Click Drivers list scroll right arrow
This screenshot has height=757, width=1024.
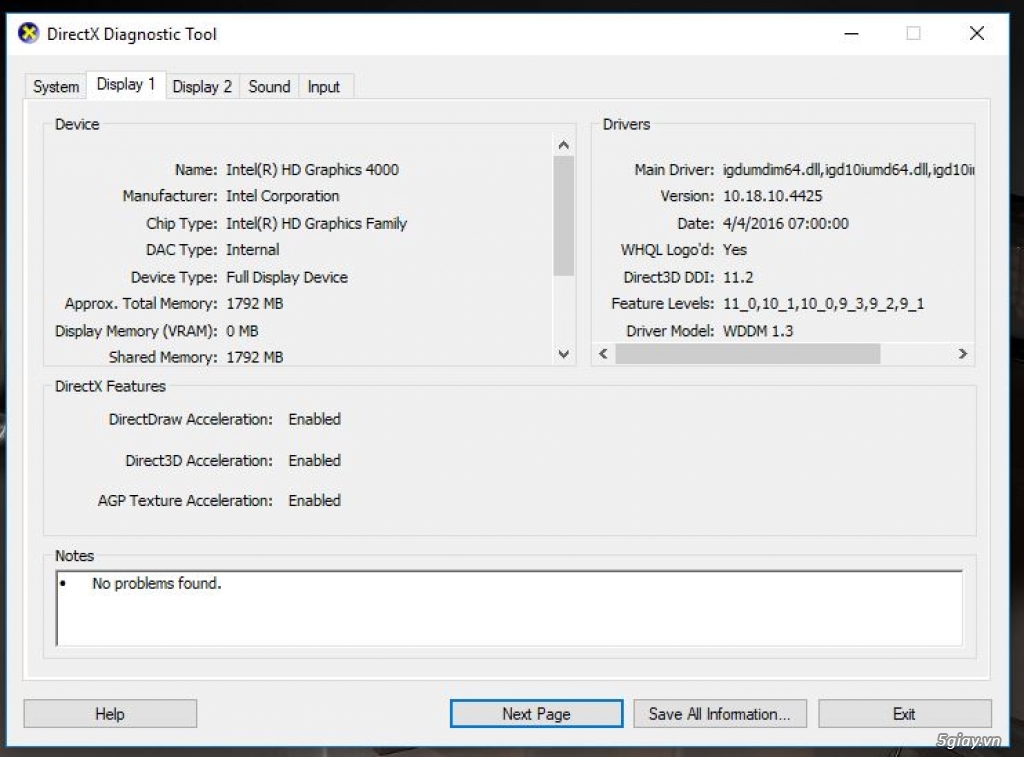pos(963,354)
